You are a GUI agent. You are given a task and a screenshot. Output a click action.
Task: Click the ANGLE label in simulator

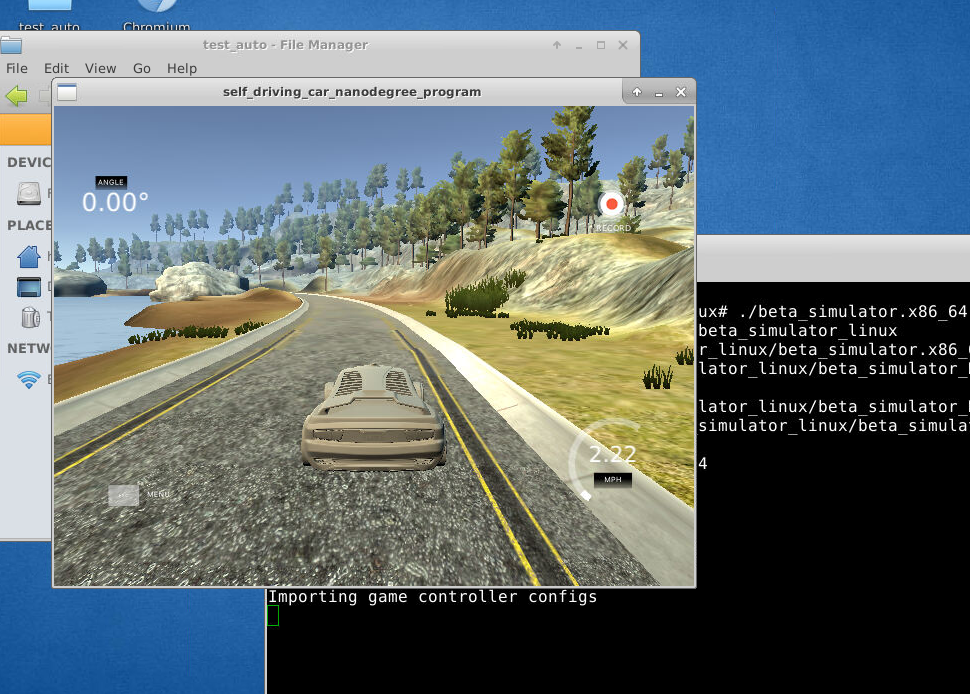click(111, 182)
